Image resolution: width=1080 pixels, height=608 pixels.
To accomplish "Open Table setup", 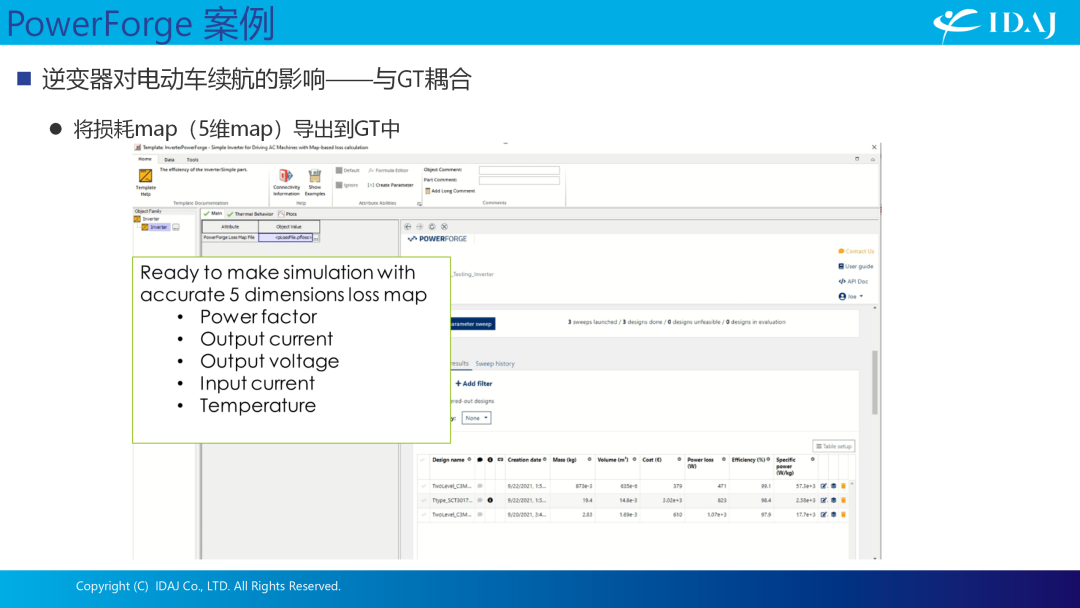I will click(x=833, y=446).
